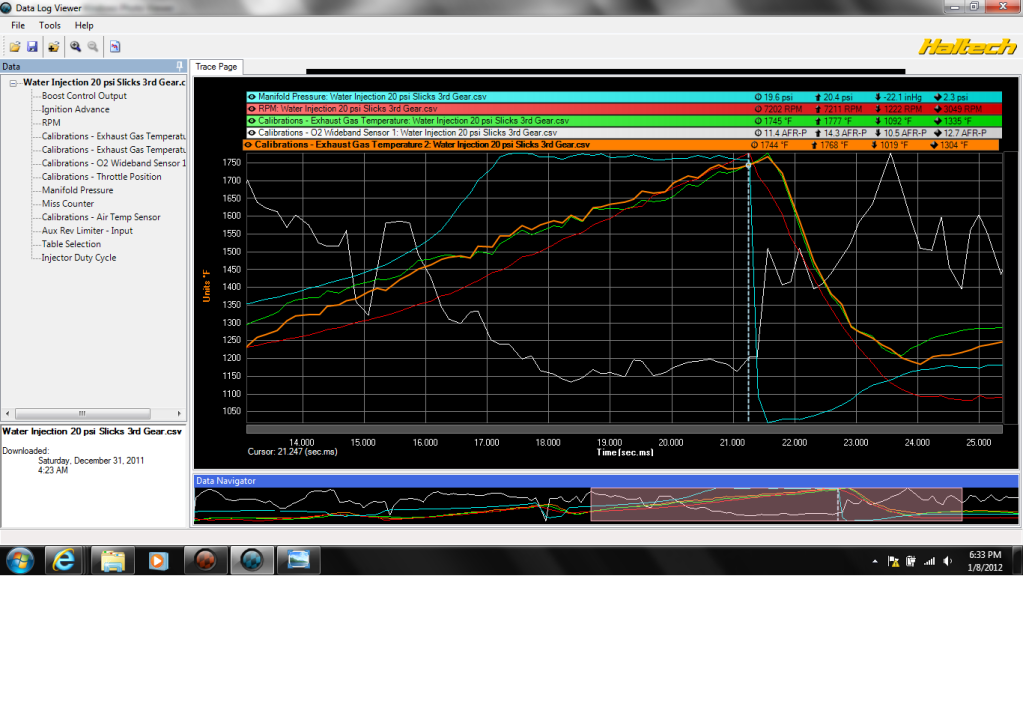Select Table Selection in data tree

[71, 244]
